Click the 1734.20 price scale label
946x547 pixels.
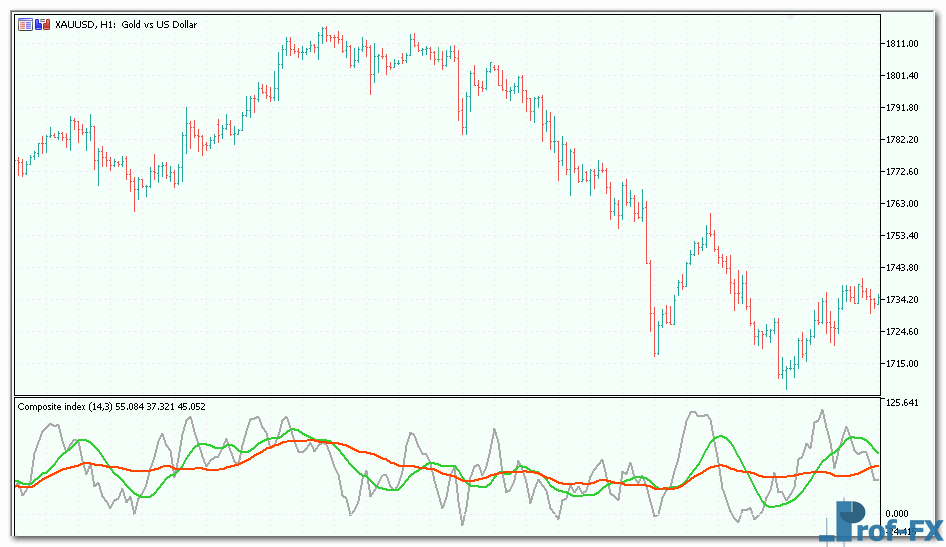901,300
